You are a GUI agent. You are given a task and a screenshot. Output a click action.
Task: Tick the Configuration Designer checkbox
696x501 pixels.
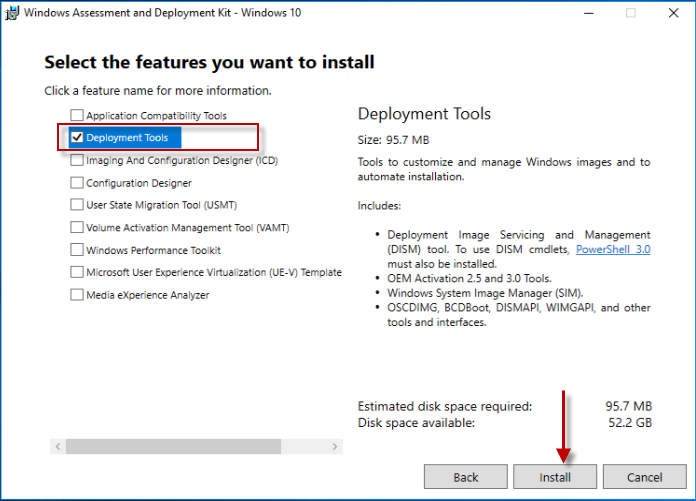(x=77, y=182)
